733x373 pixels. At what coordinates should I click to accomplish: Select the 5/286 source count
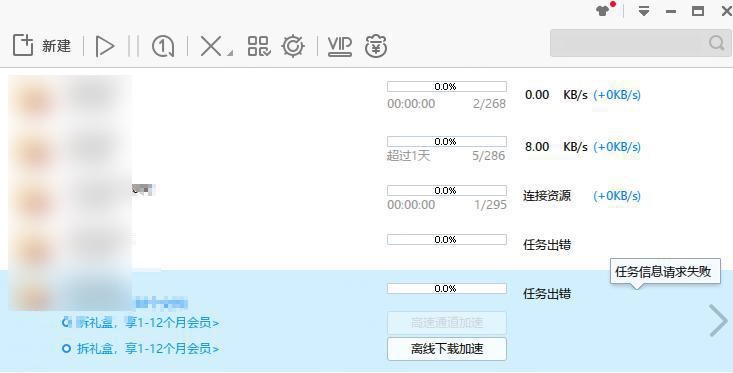coord(489,156)
